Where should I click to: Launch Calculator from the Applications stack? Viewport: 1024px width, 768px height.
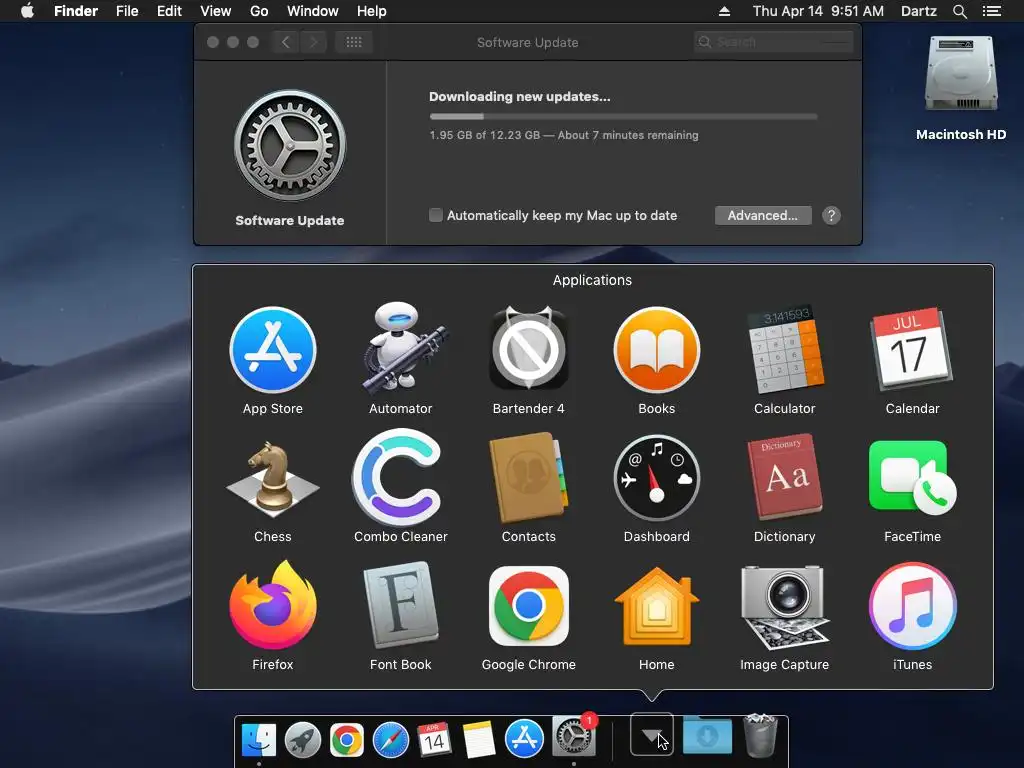click(x=784, y=349)
